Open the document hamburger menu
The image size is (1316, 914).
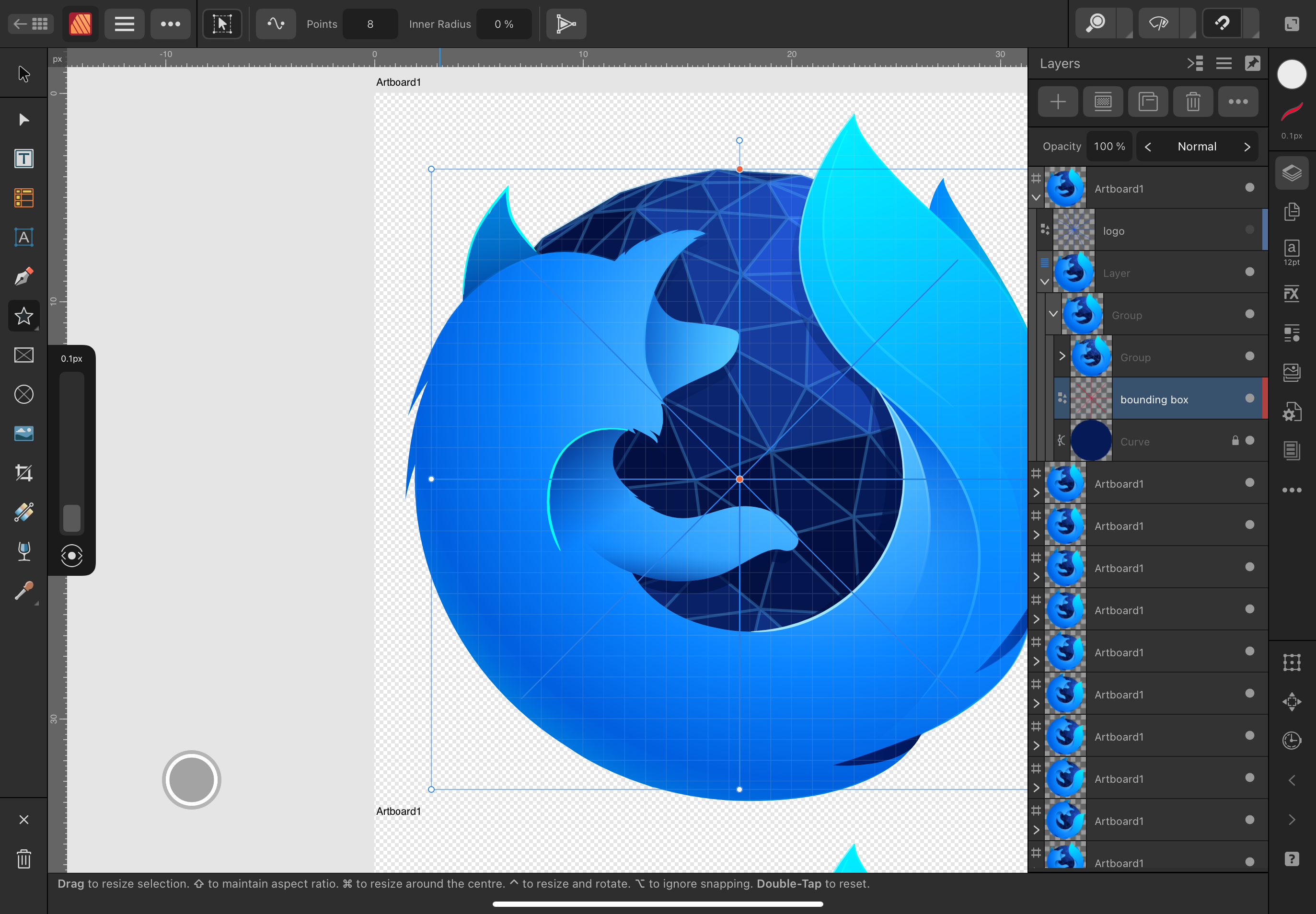click(124, 24)
